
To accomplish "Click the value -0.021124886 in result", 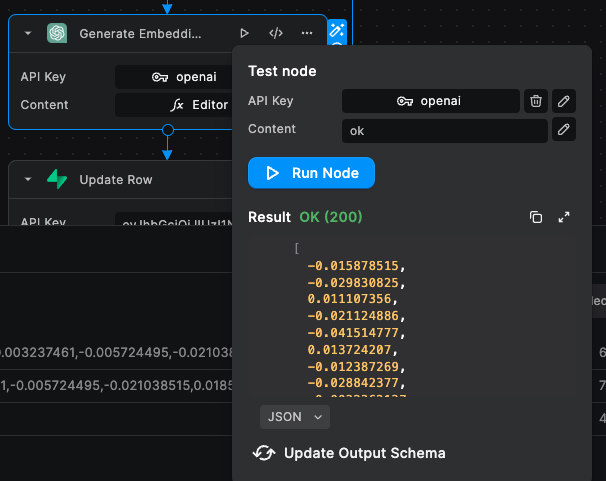I will click(353, 316).
